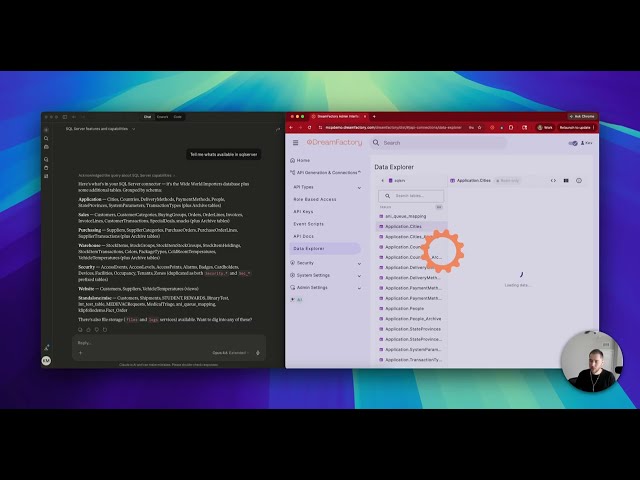Select Application.People table

pyautogui.click(x=411, y=309)
